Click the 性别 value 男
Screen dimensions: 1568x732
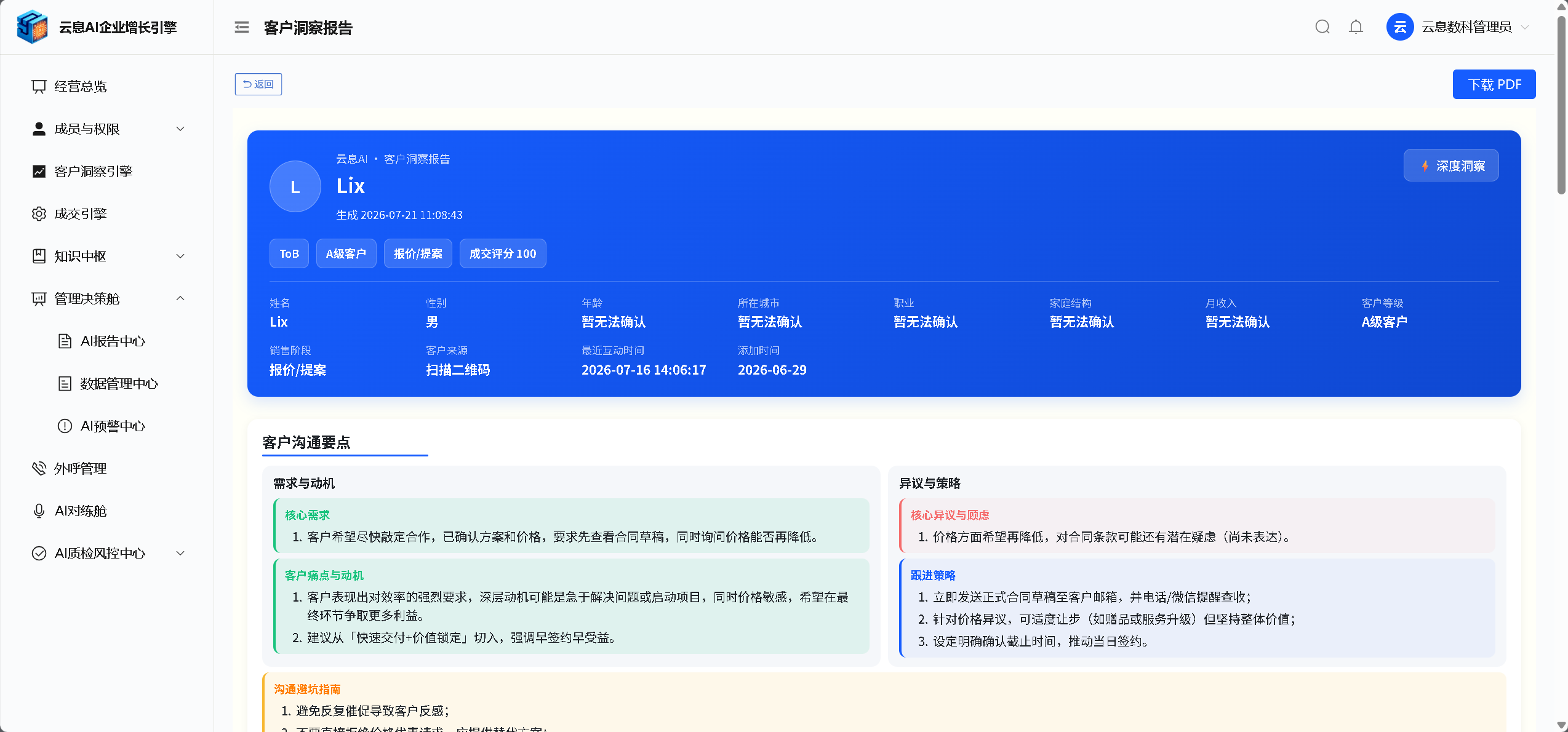(432, 322)
